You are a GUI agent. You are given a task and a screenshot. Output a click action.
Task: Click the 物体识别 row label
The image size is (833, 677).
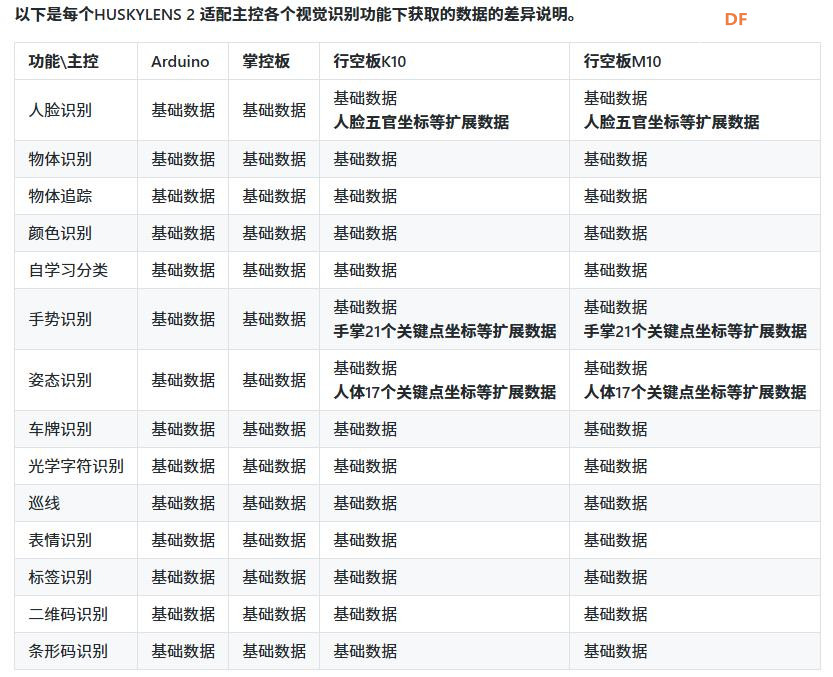[60, 159]
